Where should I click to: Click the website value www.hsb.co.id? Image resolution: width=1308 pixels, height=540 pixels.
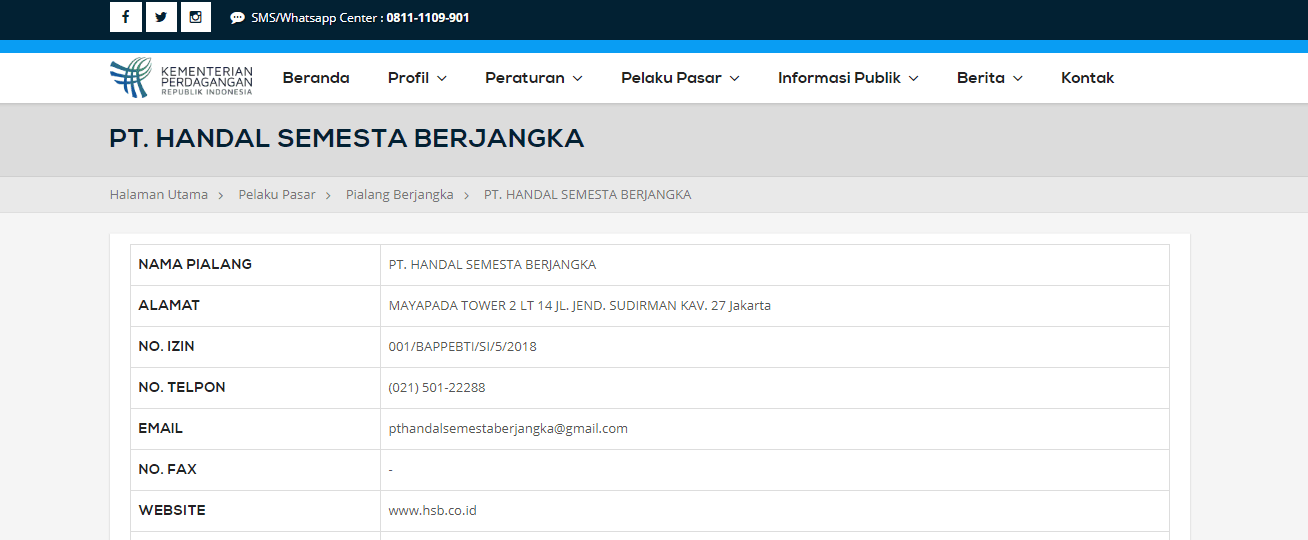pyautogui.click(x=433, y=511)
